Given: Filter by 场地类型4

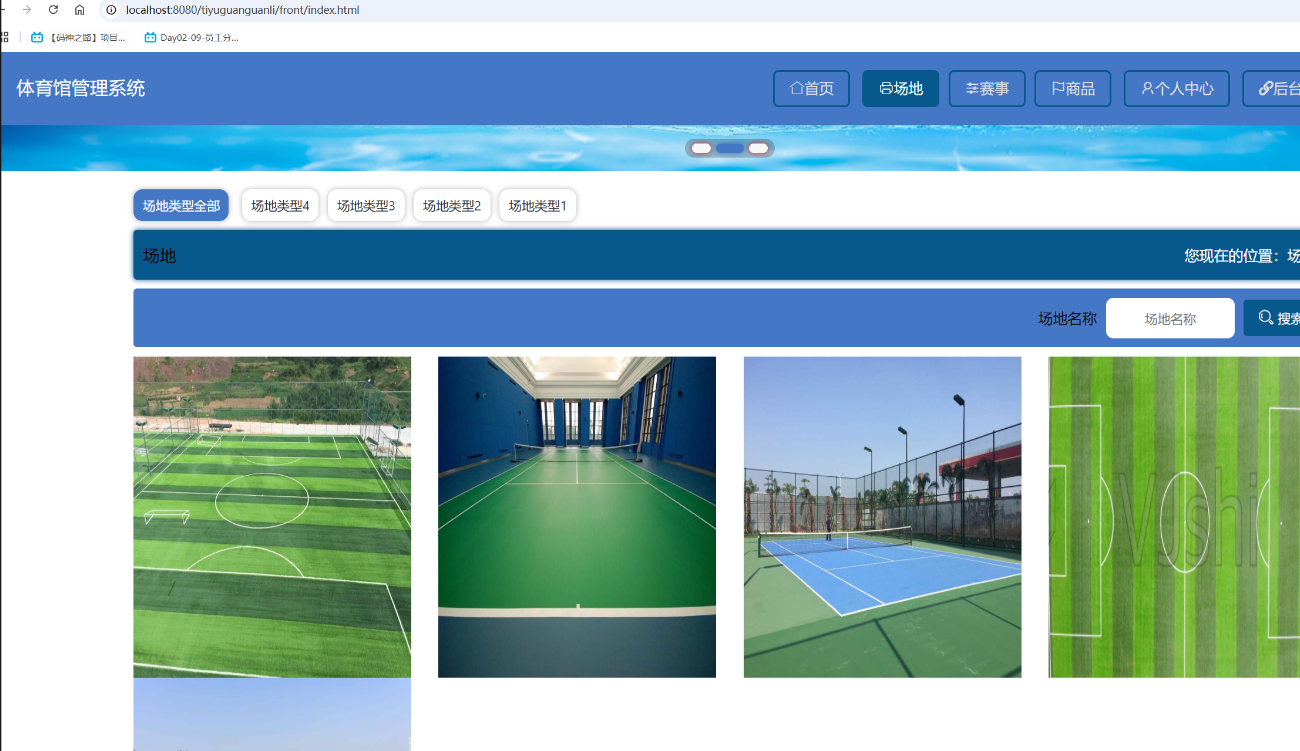Looking at the screenshot, I should pos(280,206).
